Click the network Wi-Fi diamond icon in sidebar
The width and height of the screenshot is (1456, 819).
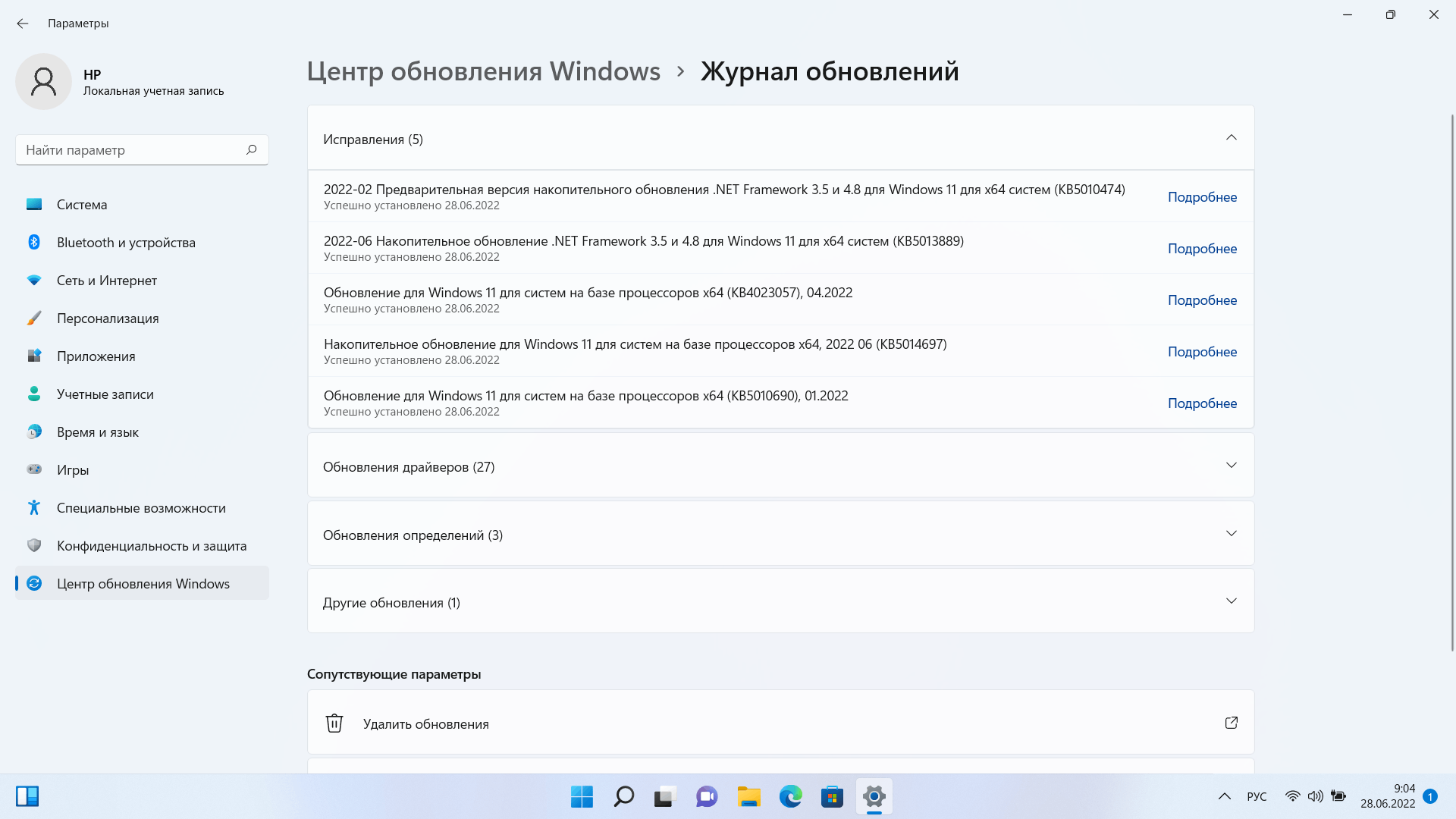coord(34,281)
